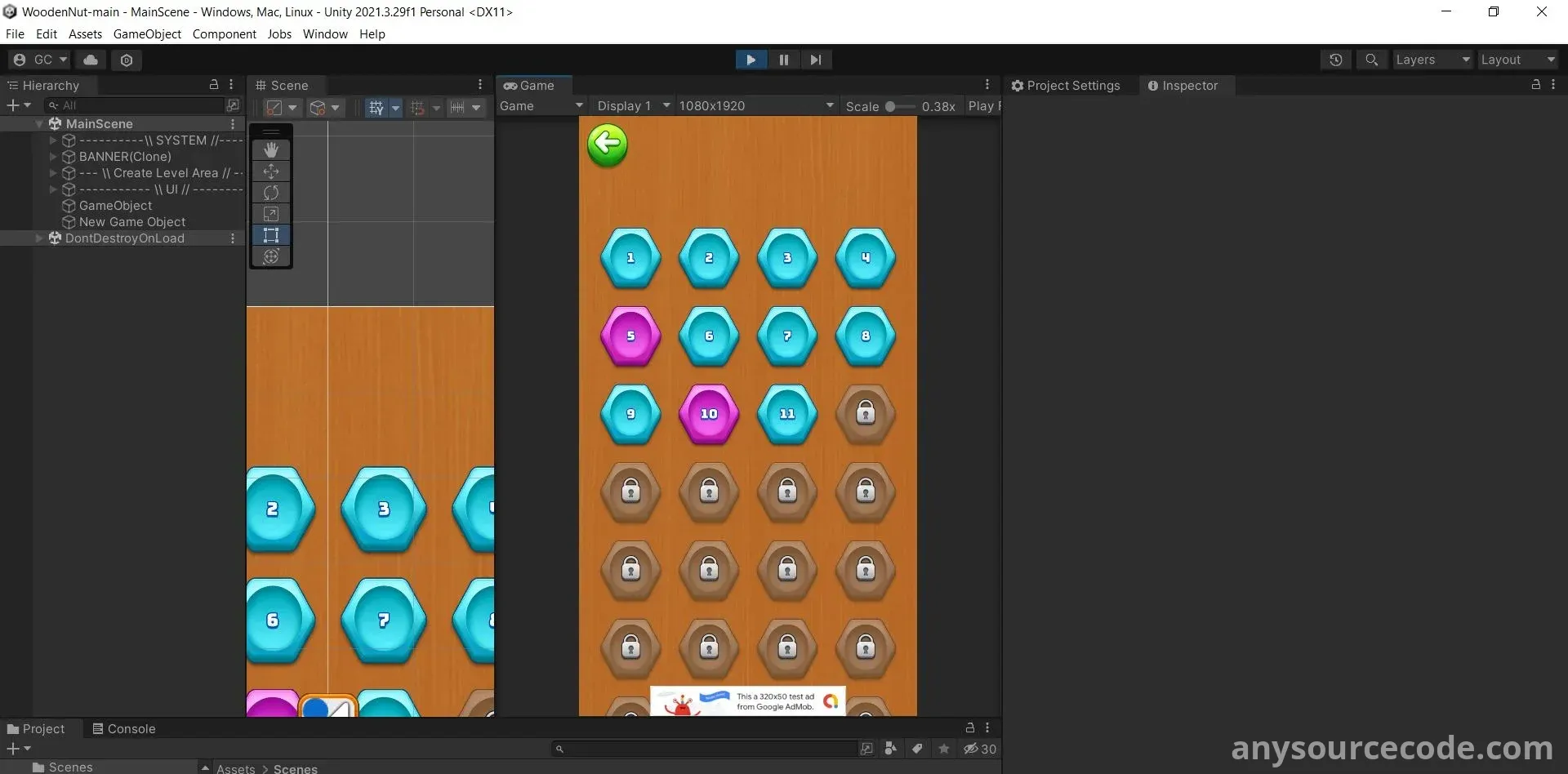Select the Rotate tool in Scene toolbar
1568x774 pixels.
(x=271, y=193)
